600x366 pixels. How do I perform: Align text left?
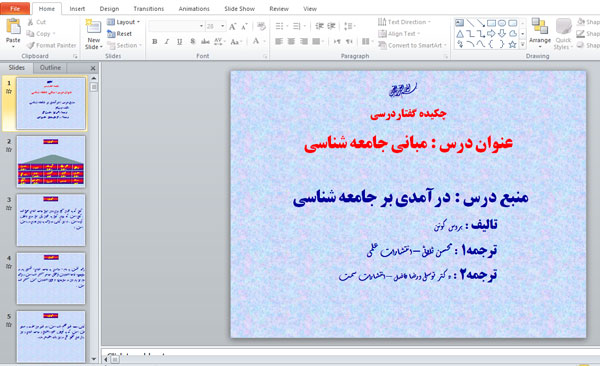coord(279,41)
